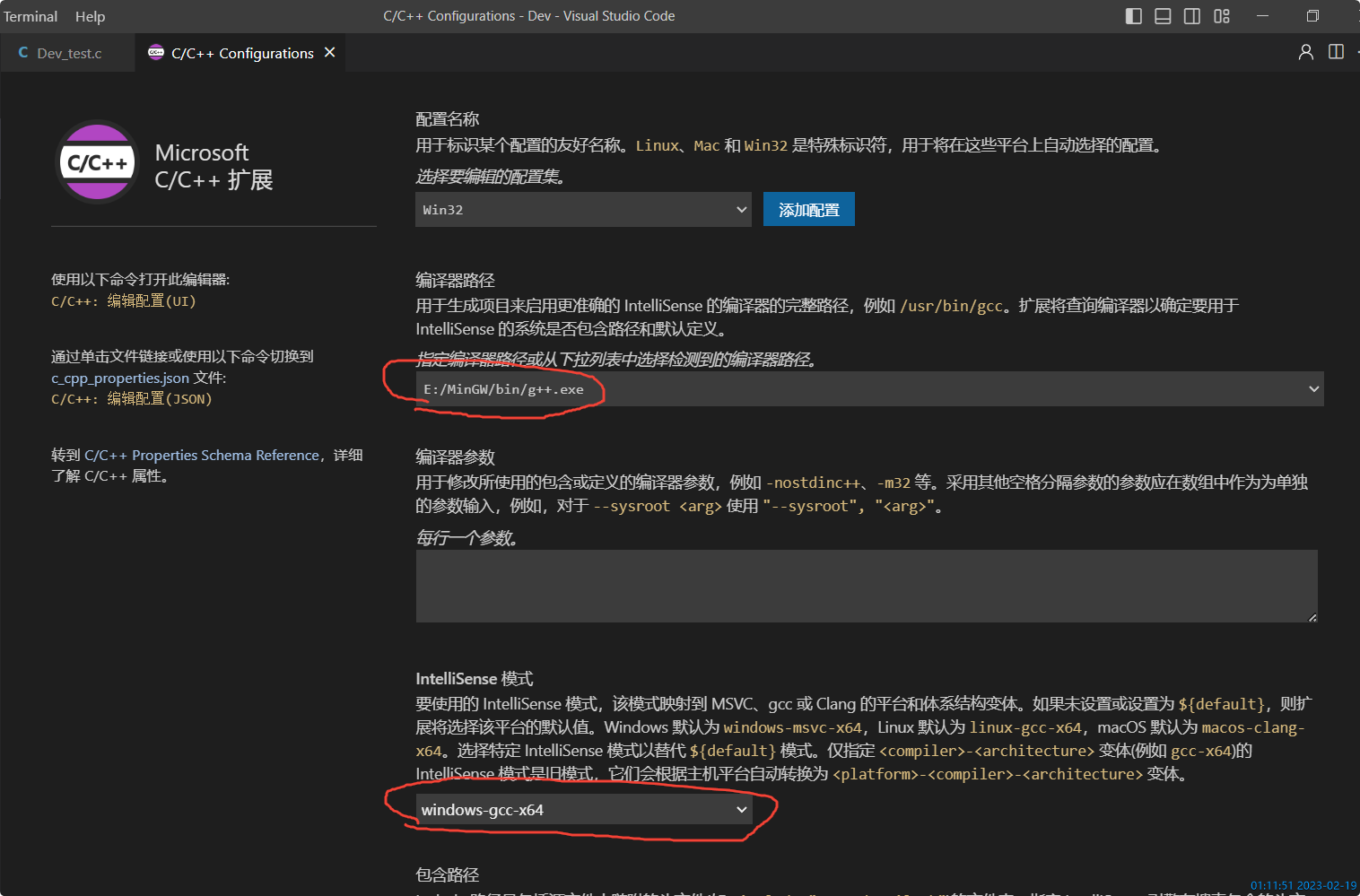
Task: Click the 添加配置 button
Action: [809, 209]
